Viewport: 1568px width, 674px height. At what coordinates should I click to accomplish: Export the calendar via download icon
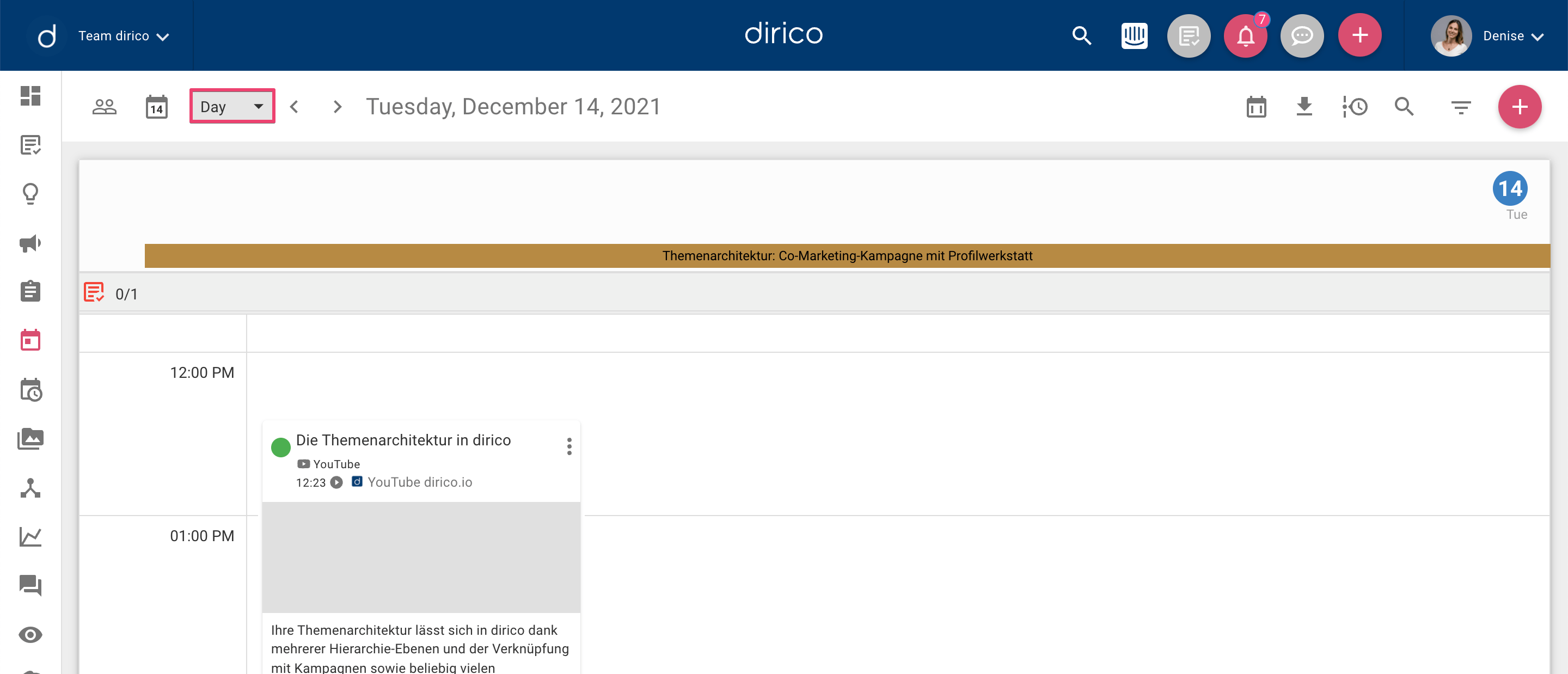(x=1304, y=107)
